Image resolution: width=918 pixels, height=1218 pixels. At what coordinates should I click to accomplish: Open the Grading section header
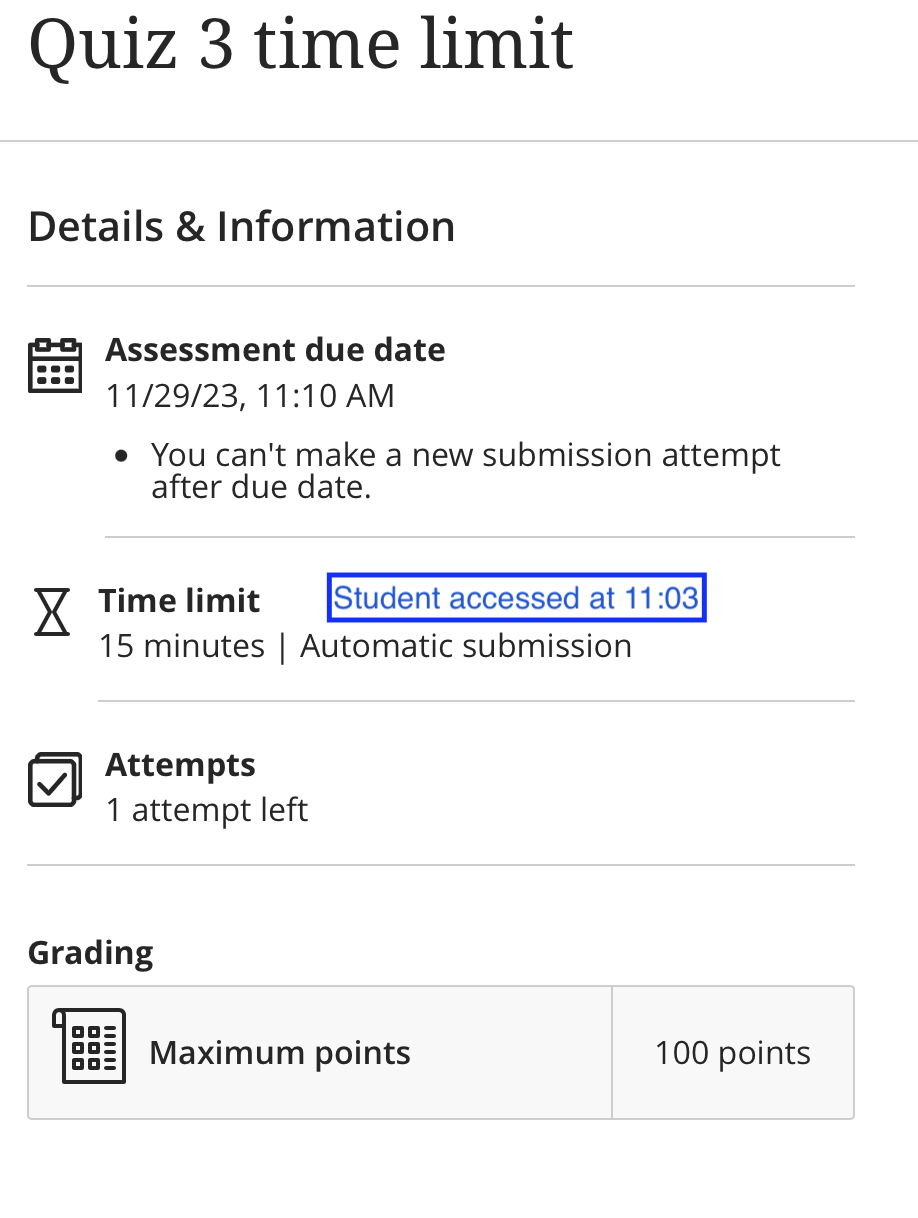coord(90,953)
